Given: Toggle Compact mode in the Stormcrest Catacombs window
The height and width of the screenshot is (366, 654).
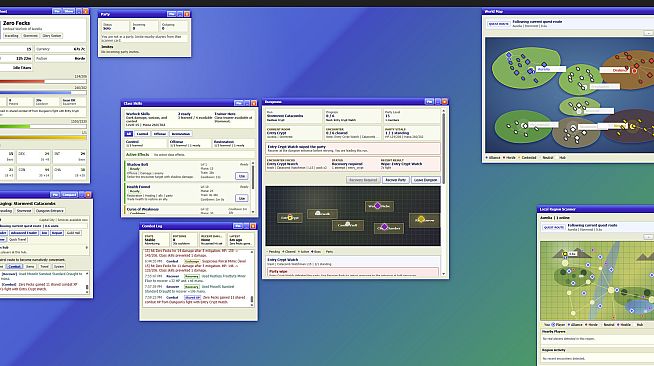Looking at the screenshot, I should [69, 195].
